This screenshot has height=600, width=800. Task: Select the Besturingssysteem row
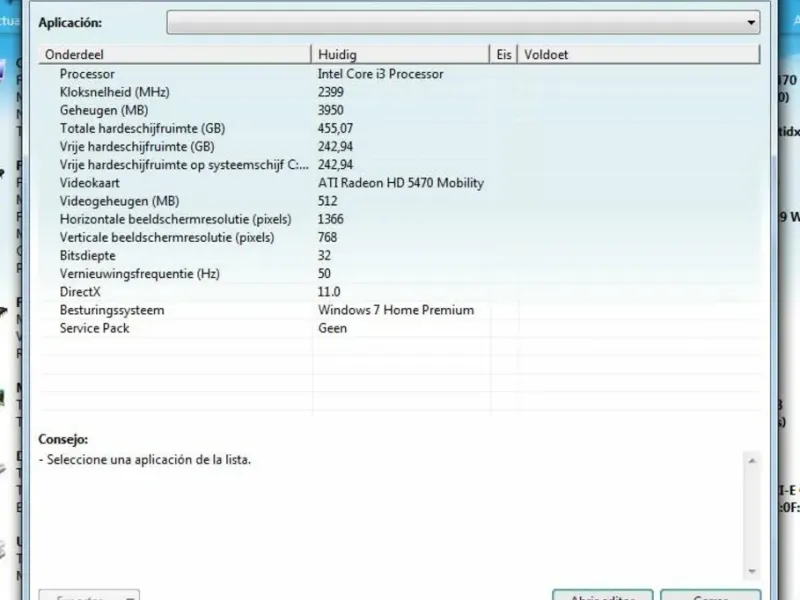(399, 310)
